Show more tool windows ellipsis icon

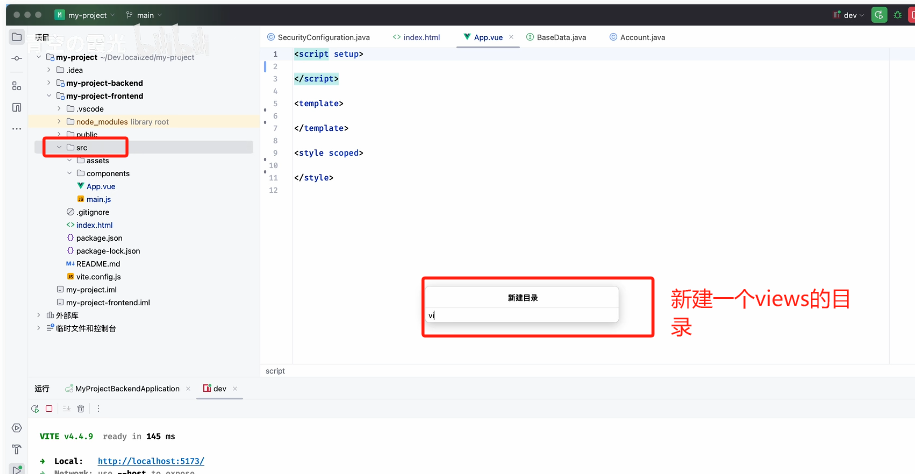point(16,128)
